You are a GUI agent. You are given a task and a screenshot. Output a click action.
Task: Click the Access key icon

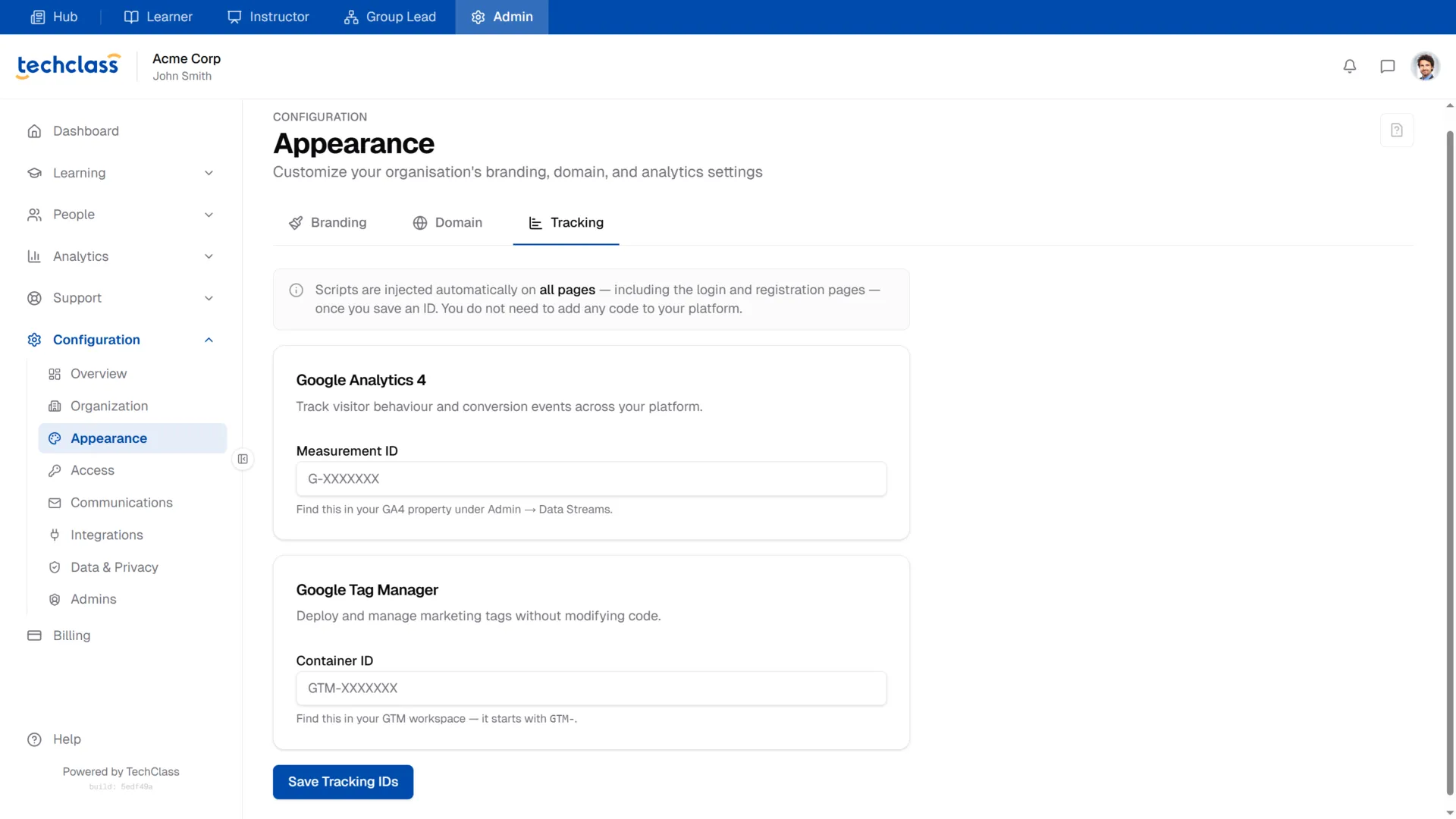[55, 471]
